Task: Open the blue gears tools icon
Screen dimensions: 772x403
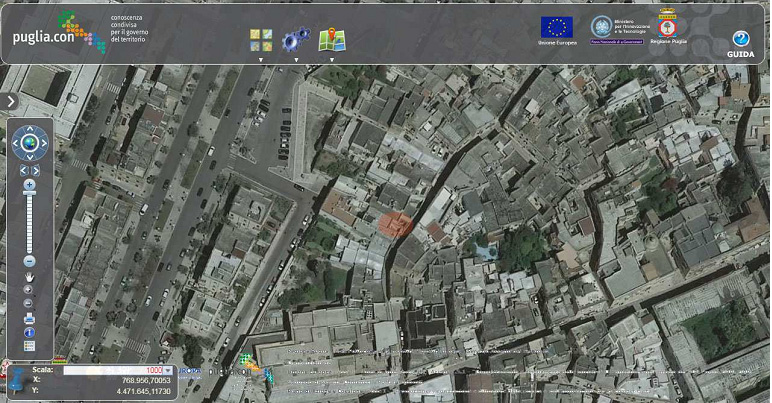Action: [x=296, y=39]
